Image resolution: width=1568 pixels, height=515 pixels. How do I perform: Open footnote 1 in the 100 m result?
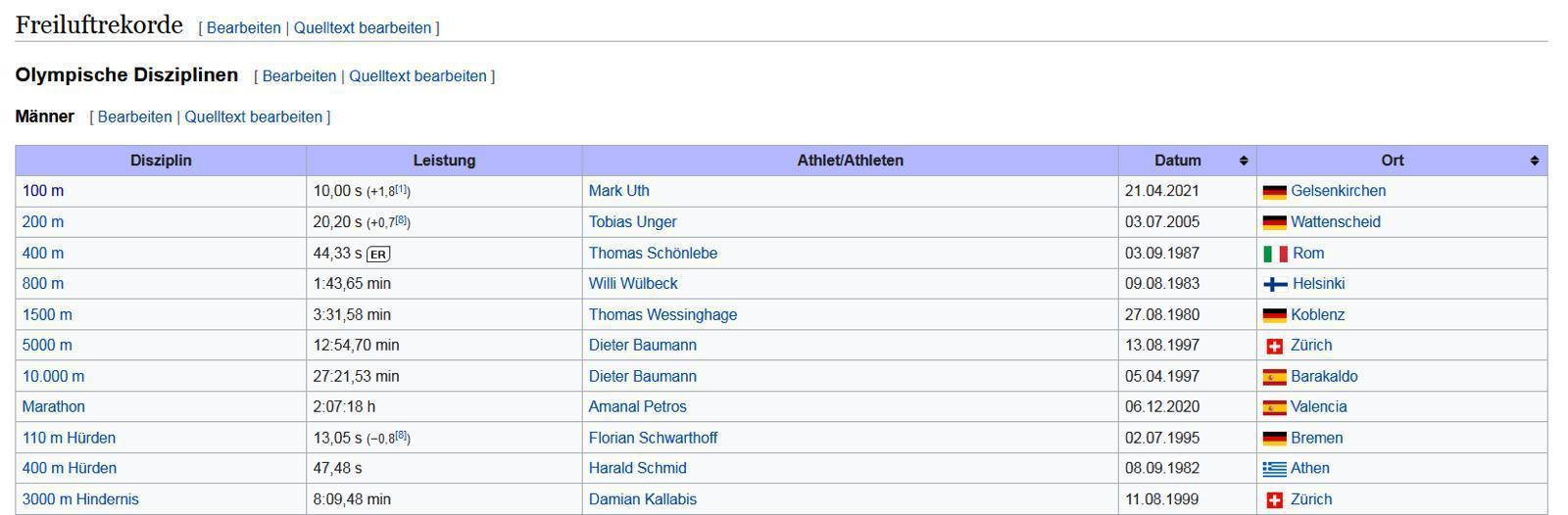point(403,190)
